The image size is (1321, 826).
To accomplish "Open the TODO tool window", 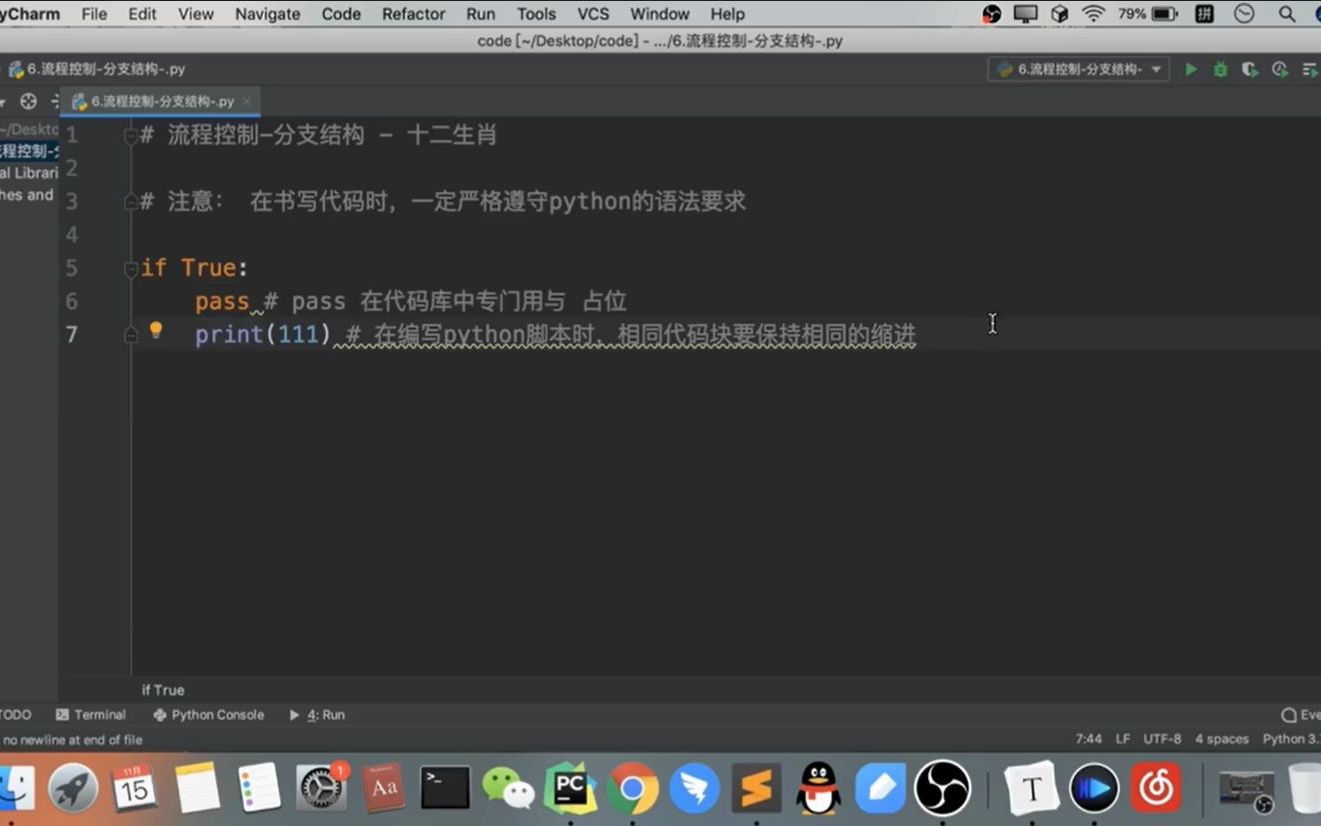I will [15, 714].
